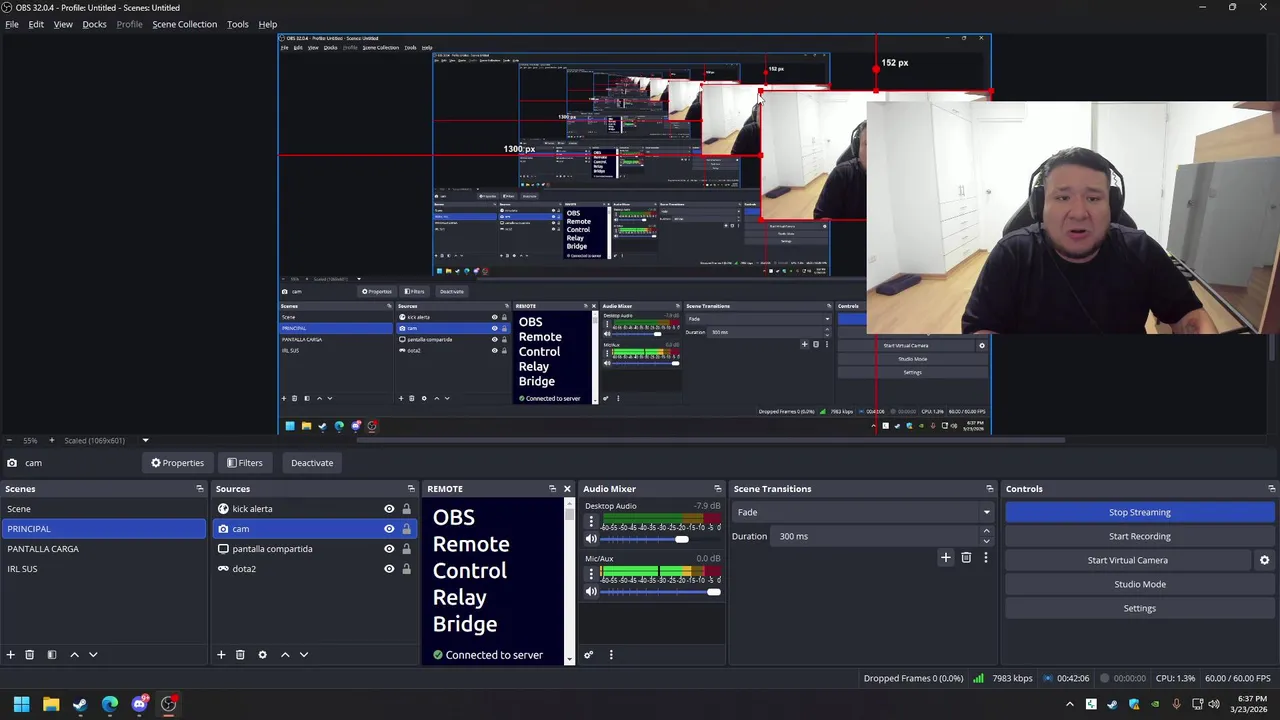The width and height of the screenshot is (1280, 720).
Task: Open Virtual Camera settings gear
Action: click(x=1264, y=560)
